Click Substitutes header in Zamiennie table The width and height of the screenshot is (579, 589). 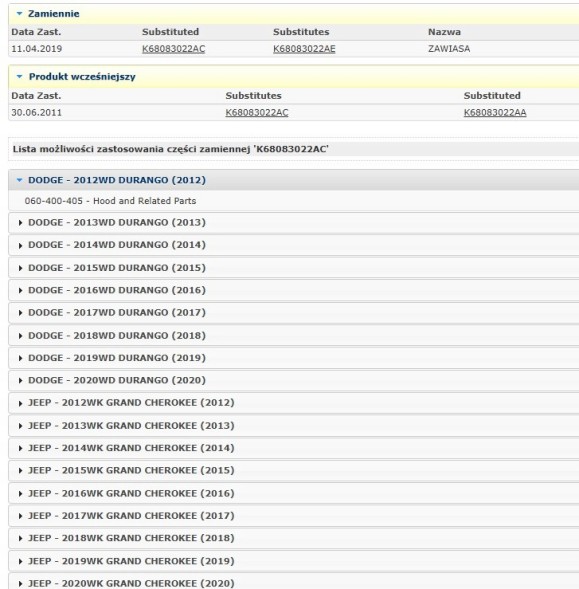(301, 32)
